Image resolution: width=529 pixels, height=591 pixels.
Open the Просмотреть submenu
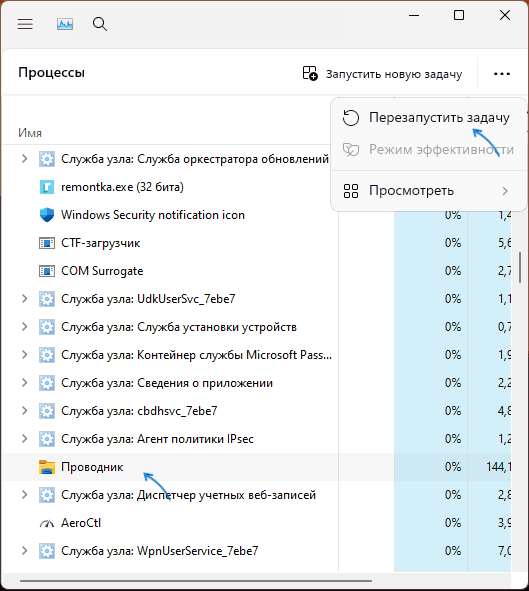click(428, 191)
